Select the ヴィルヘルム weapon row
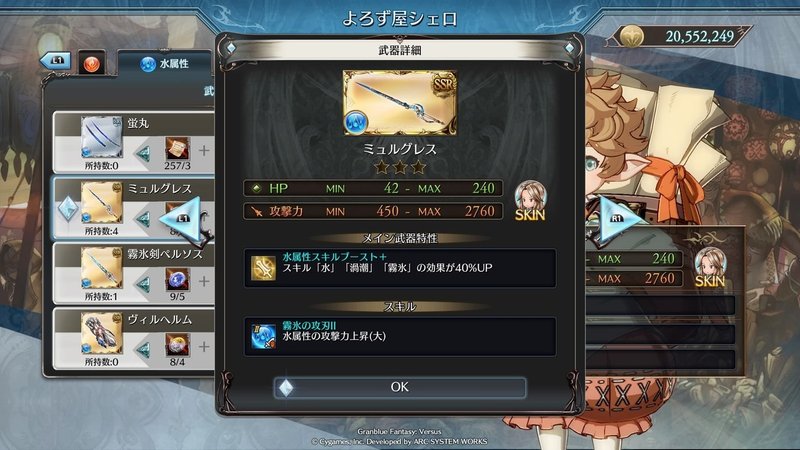 coord(134,338)
